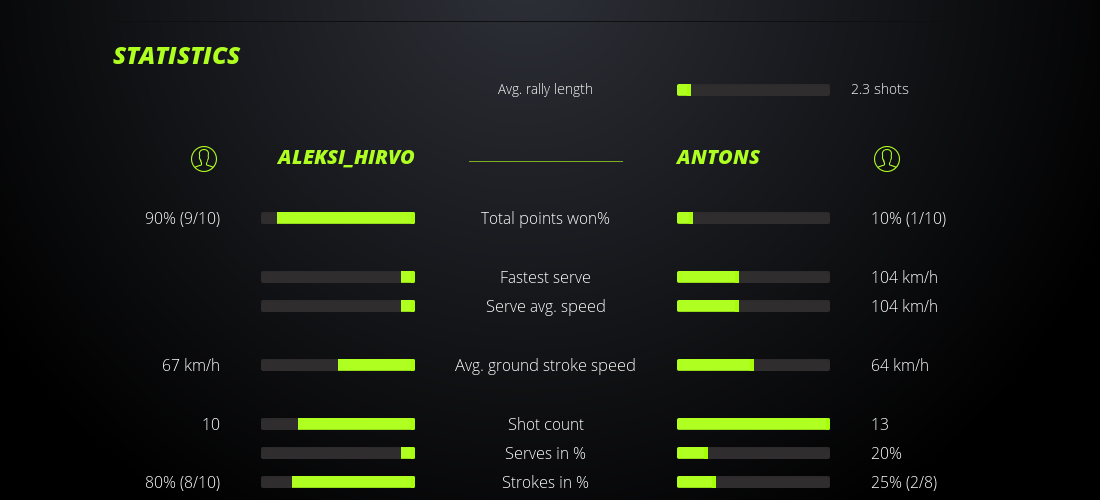
Task: Click the STATISTICS heading
Action: pyautogui.click(x=177, y=55)
